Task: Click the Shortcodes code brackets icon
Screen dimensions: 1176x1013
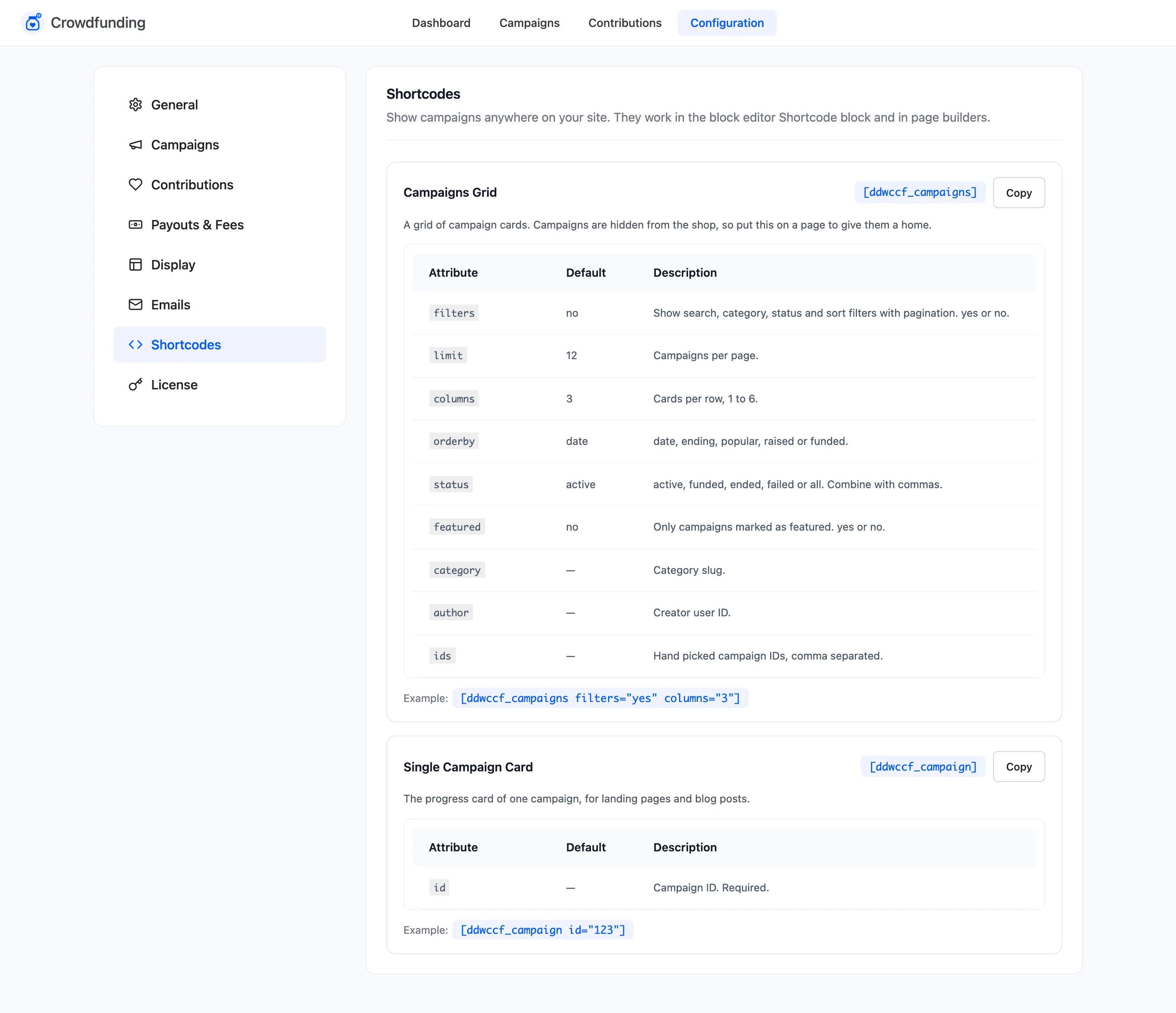Action: coord(135,345)
